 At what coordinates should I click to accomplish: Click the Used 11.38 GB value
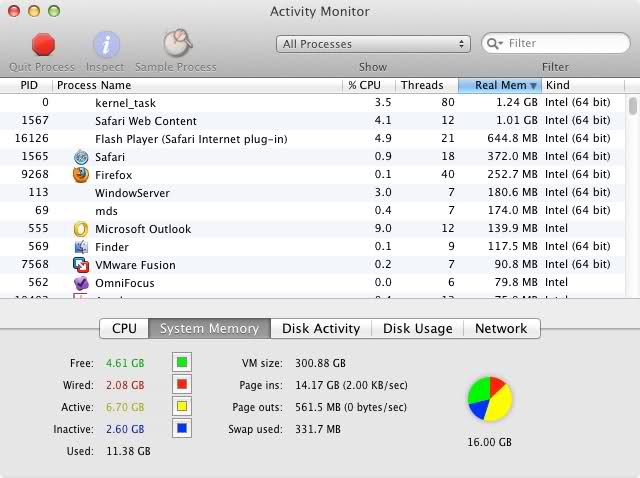(x=128, y=451)
